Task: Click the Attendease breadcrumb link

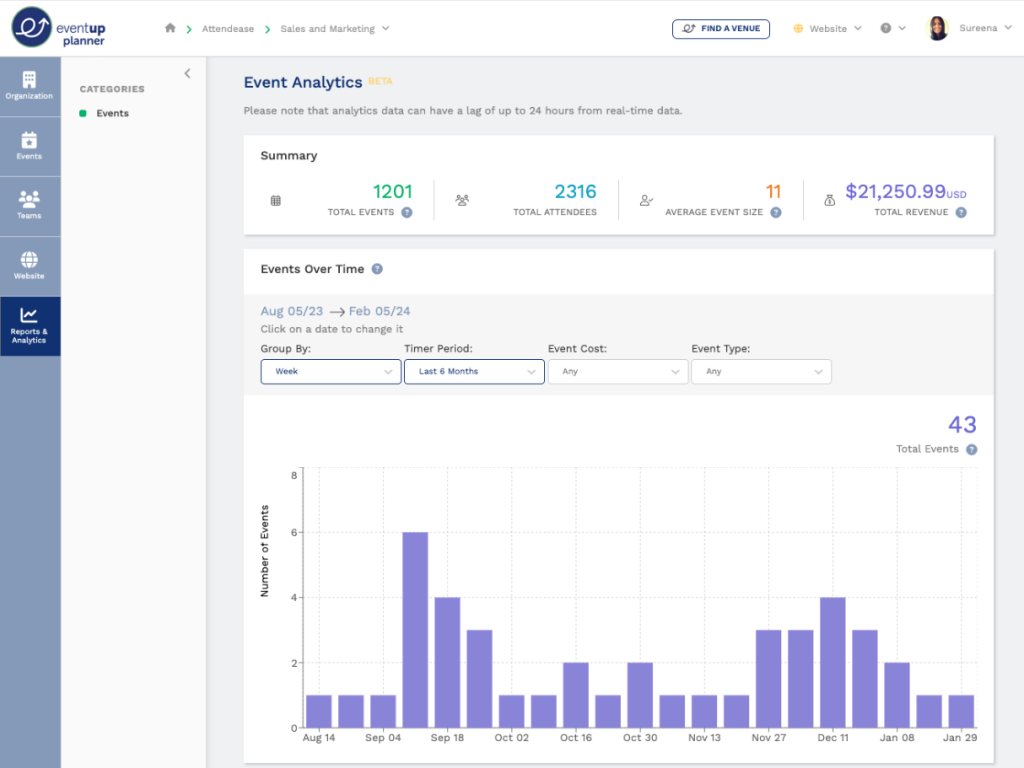Action: [x=228, y=29]
